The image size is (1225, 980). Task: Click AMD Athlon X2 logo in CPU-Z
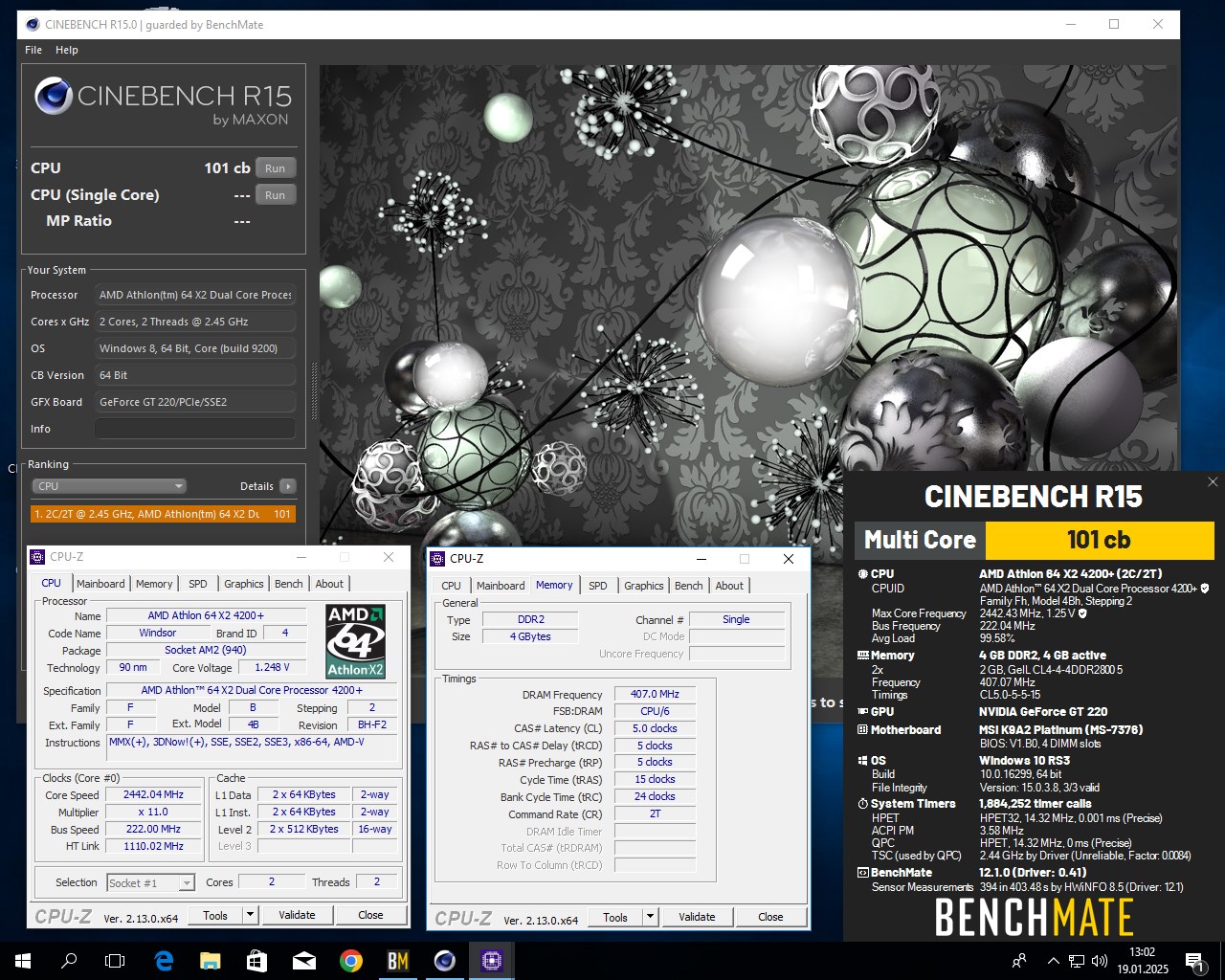(x=355, y=641)
